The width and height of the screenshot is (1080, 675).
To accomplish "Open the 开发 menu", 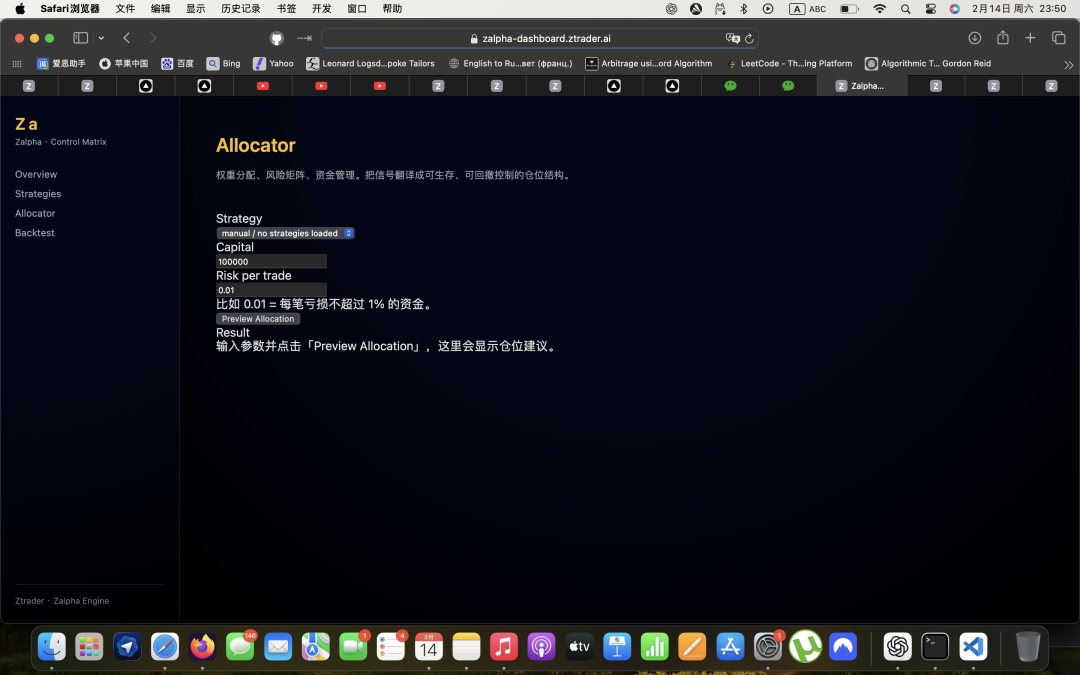I will (x=322, y=9).
